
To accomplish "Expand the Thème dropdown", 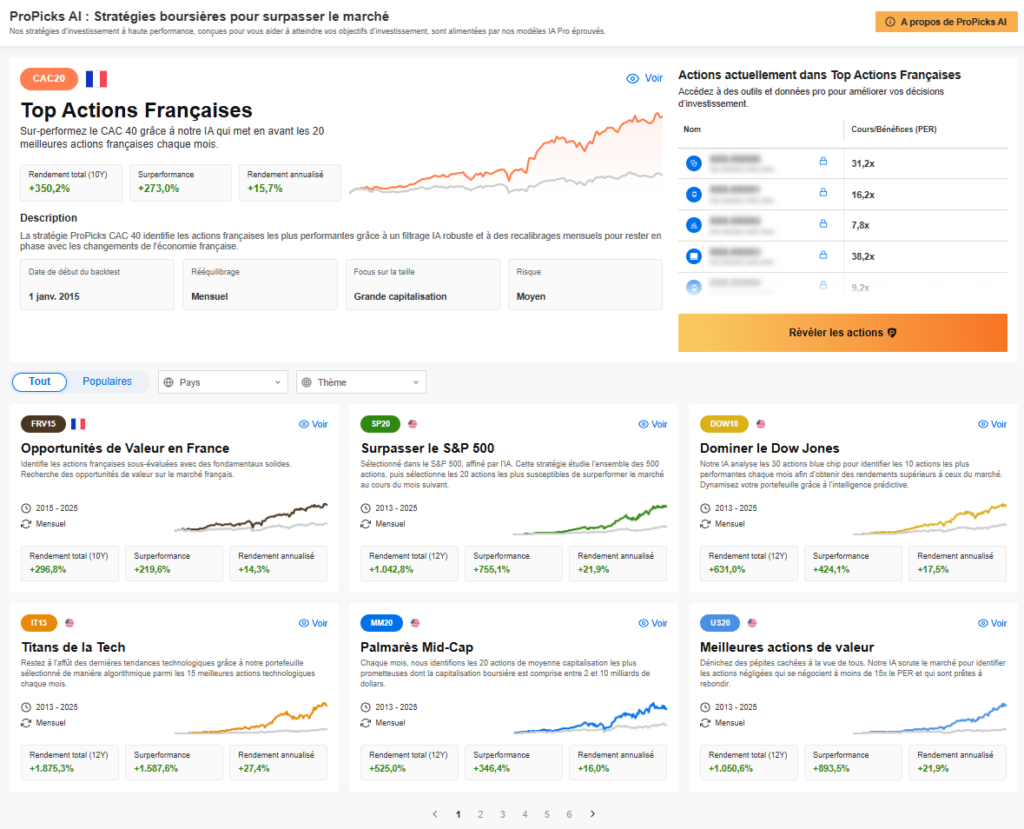I will tap(360, 382).
